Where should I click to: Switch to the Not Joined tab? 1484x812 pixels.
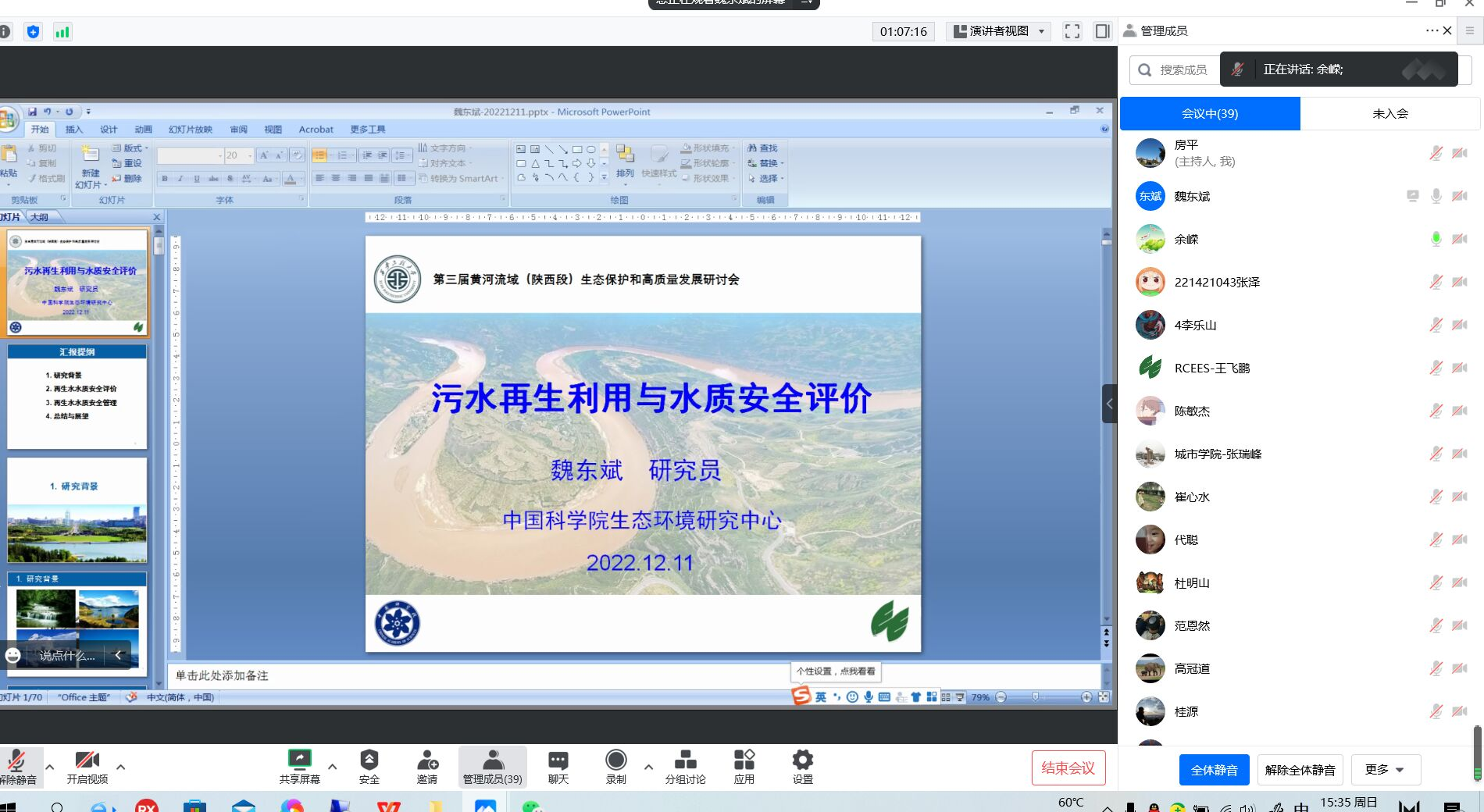(1389, 114)
